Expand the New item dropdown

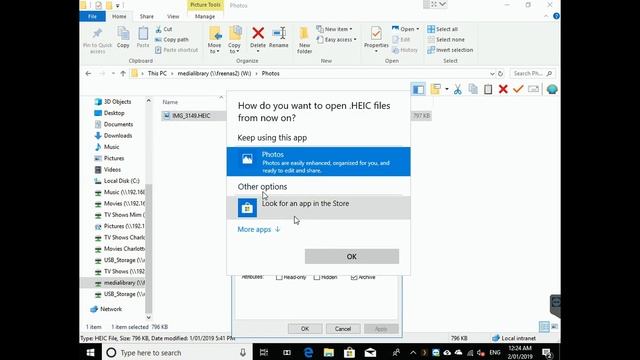[334, 29]
